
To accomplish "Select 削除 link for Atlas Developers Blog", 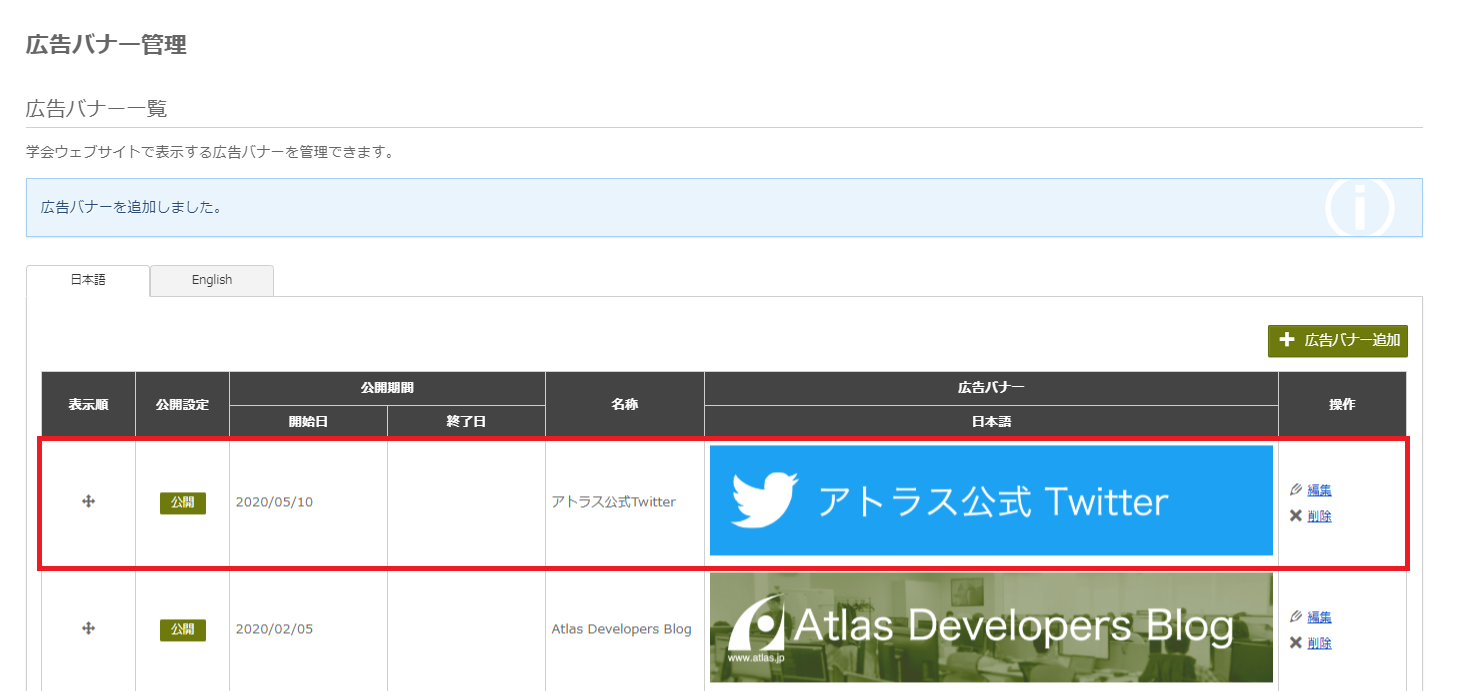I will (x=1319, y=643).
